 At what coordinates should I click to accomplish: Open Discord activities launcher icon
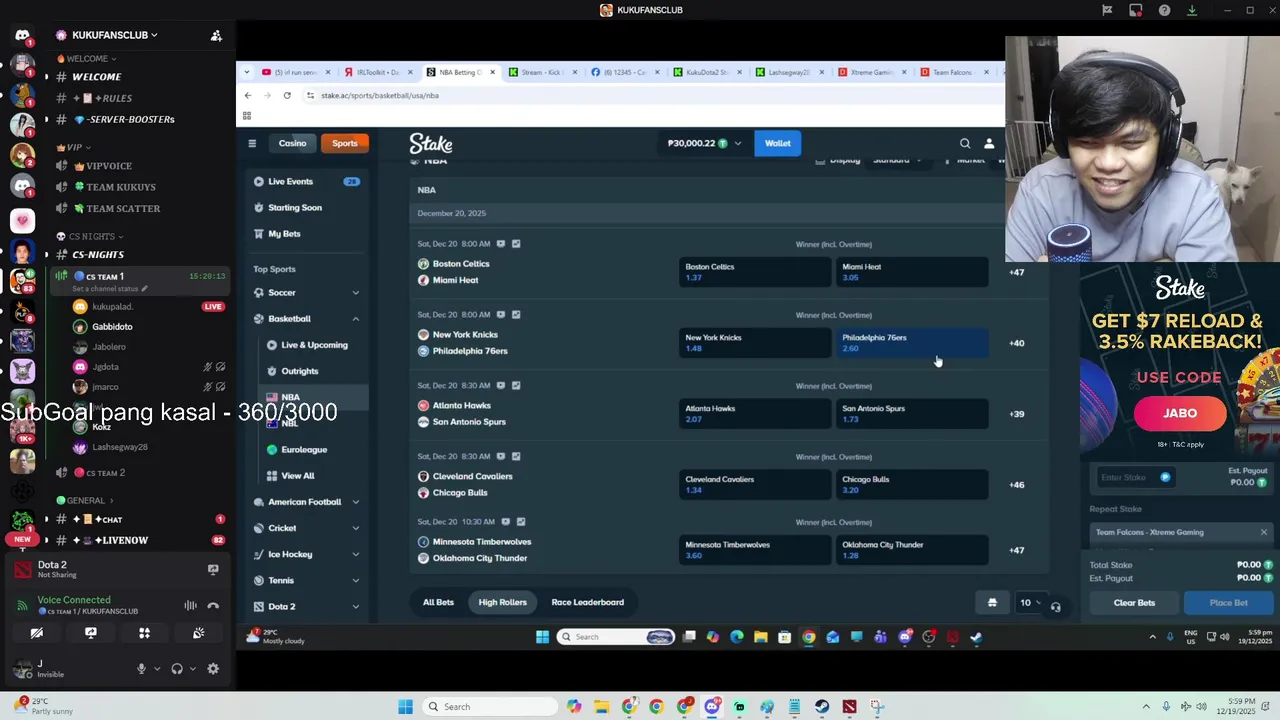pyautogui.click(x=144, y=633)
